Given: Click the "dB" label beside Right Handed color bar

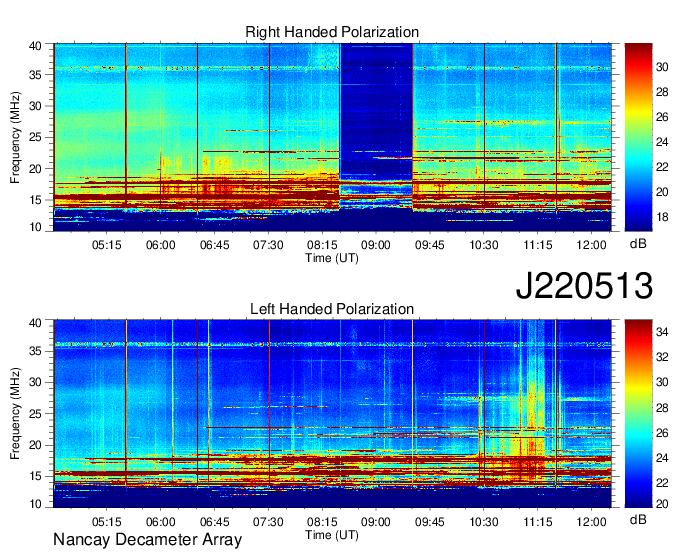Looking at the screenshot, I should (x=638, y=244).
